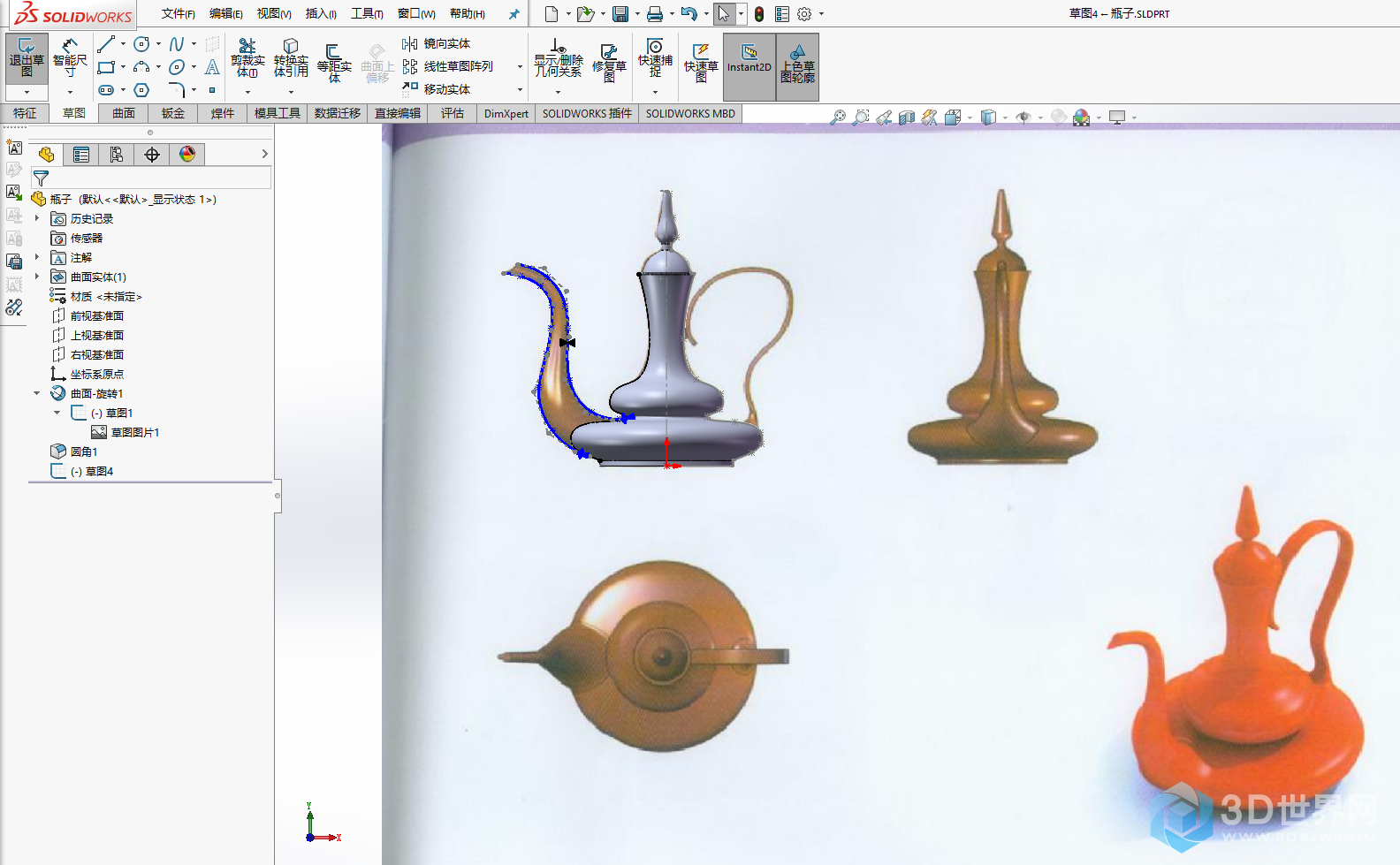This screenshot has width=1400, height=865.
Task: Click 显示/删除几何关系 display relations tool
Action: pos(559,58)
